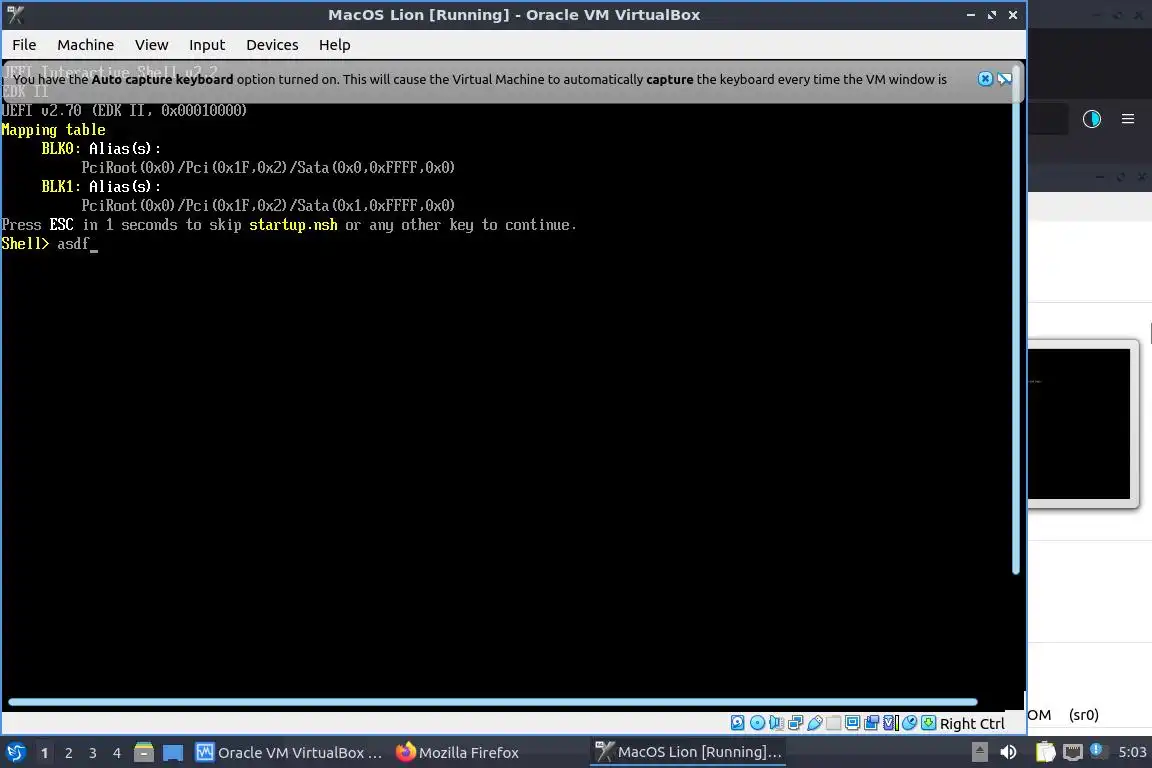Click the eject removable media tray icon
Image resolution: width=1152 pixels, height=768 pixels.
click(979, 752)
